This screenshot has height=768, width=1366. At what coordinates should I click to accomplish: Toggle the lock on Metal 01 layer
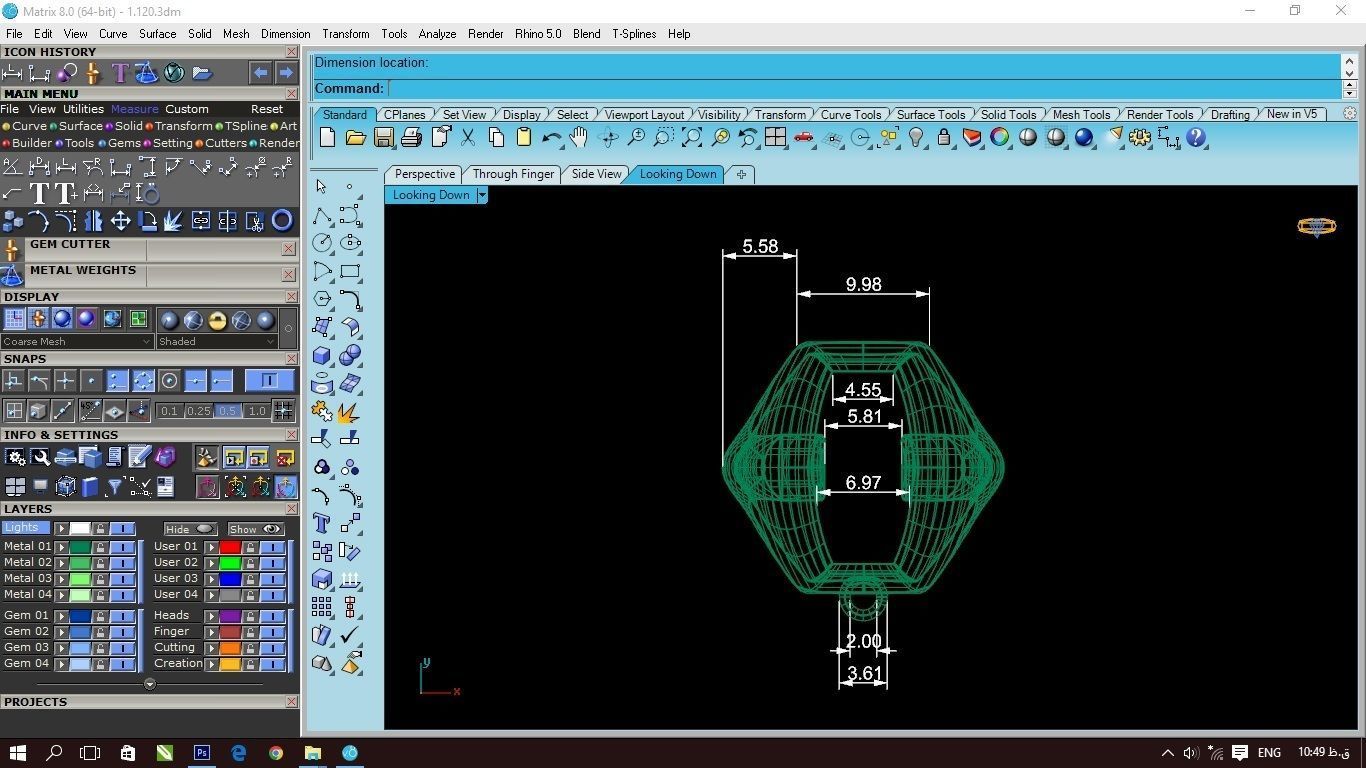point(100,547)
